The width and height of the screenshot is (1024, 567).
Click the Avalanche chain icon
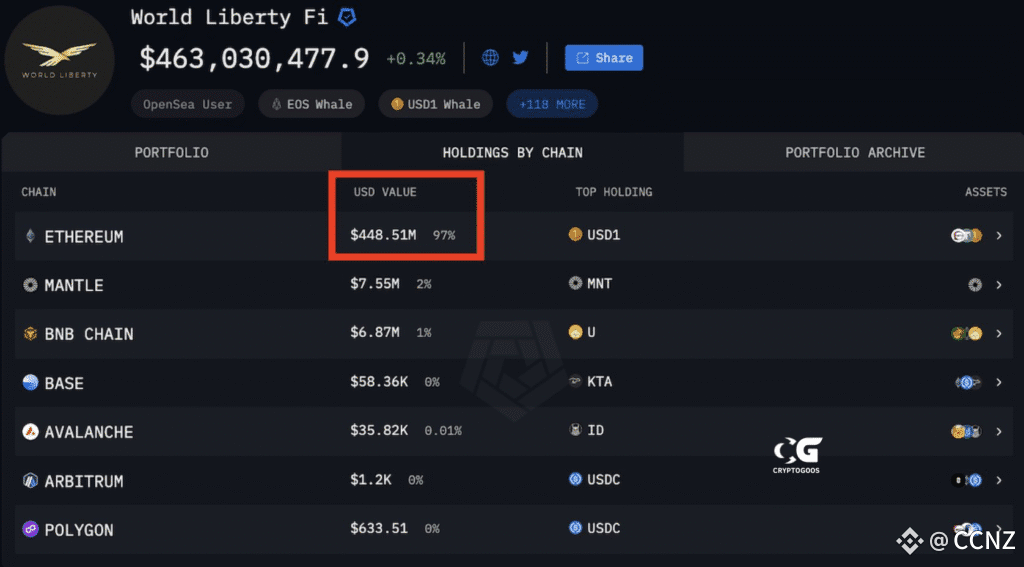[30, 432]
